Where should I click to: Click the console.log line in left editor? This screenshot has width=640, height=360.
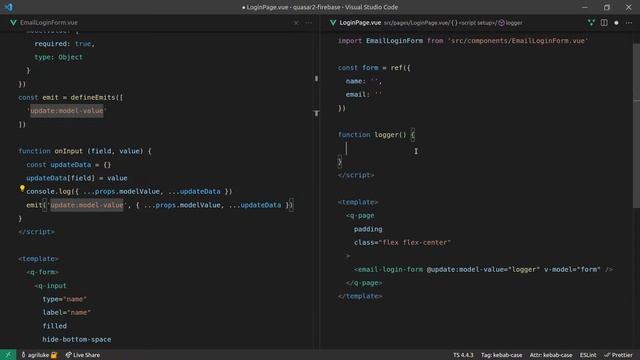[129, 191]
